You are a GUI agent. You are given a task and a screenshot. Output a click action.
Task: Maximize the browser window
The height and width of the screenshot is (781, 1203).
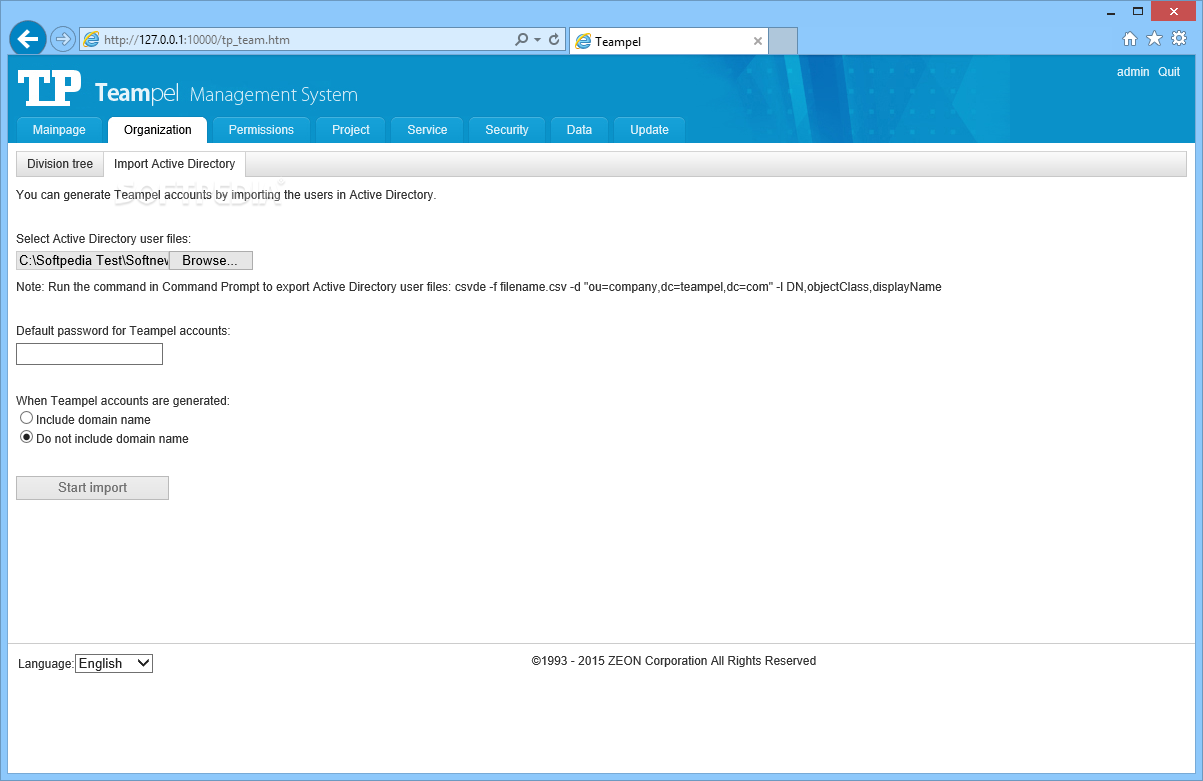tap(1138, 12)
